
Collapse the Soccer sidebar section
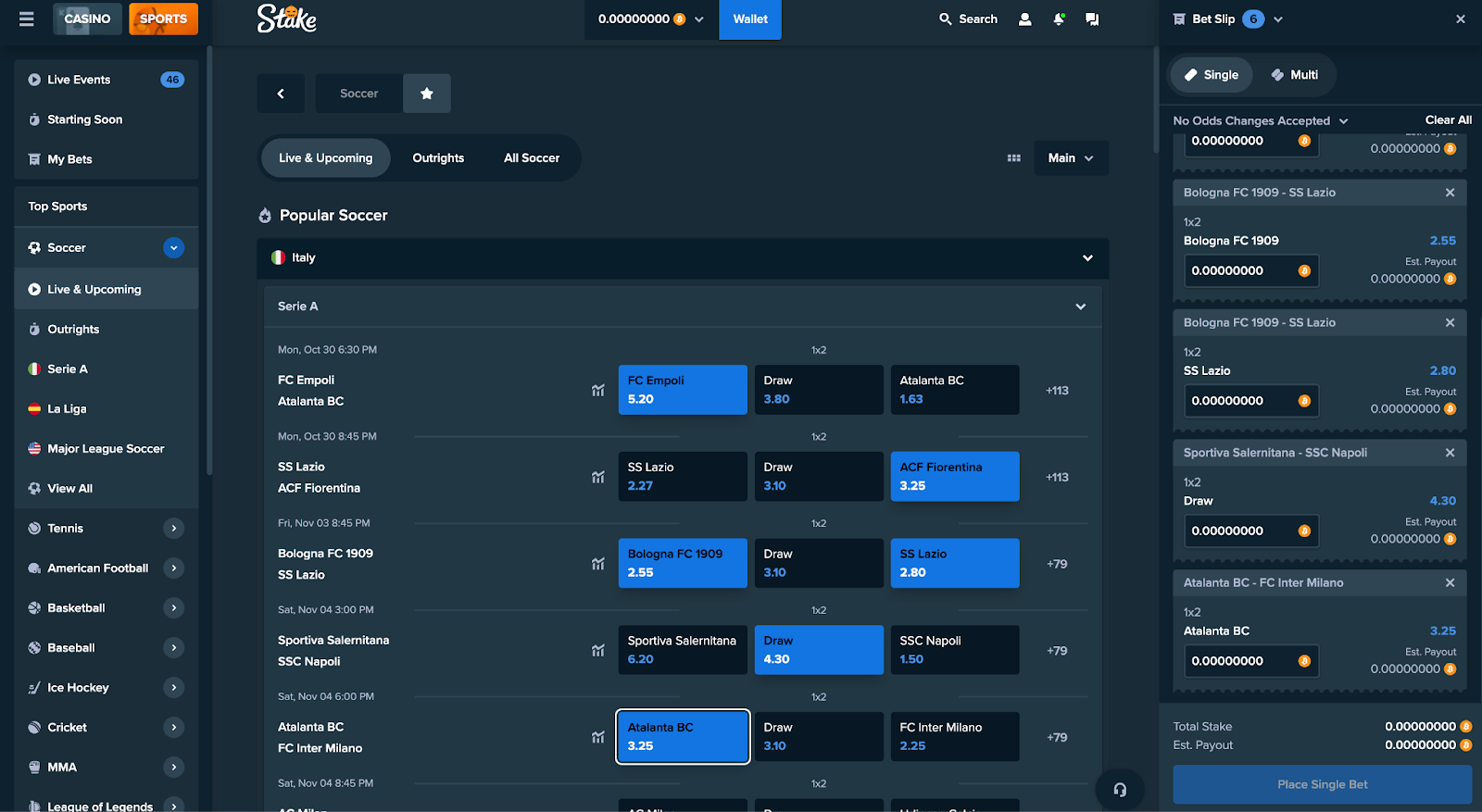(x=174, y=248)
